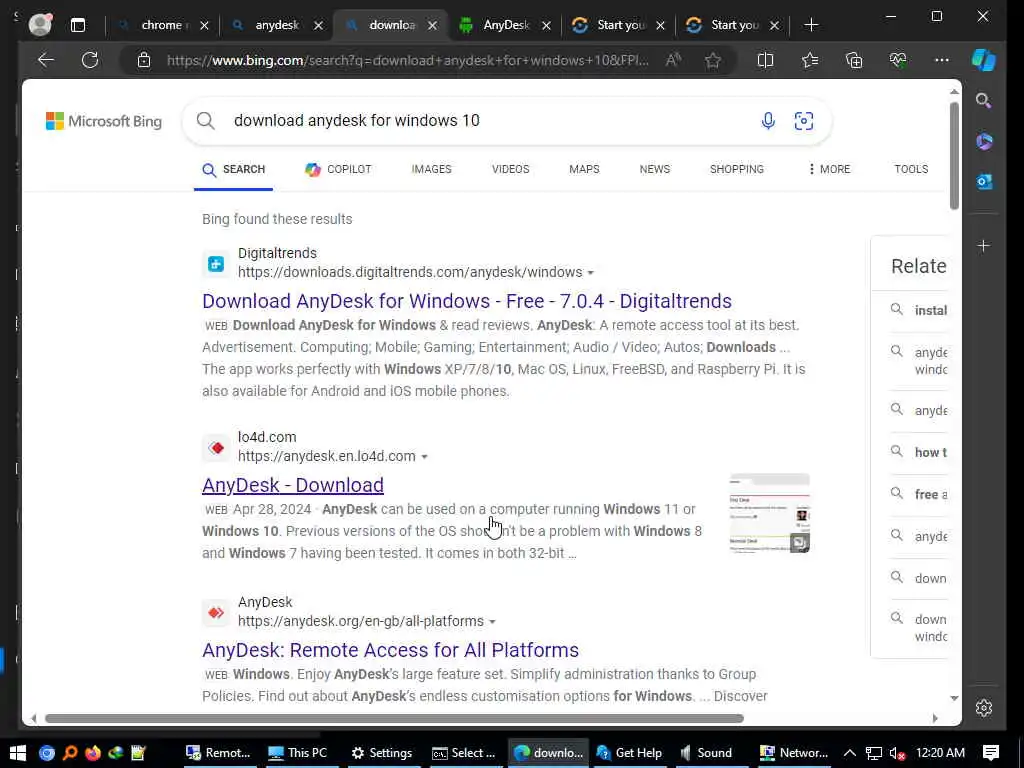
Task: Search using an image
Action: click(x=804, y=121)
